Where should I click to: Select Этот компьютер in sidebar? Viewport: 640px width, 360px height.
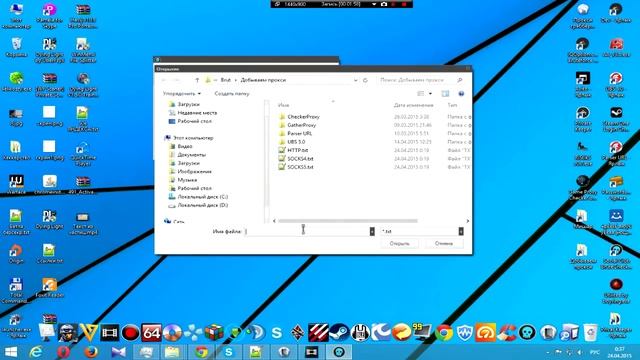pyautogui.click(x=193, y=138)
